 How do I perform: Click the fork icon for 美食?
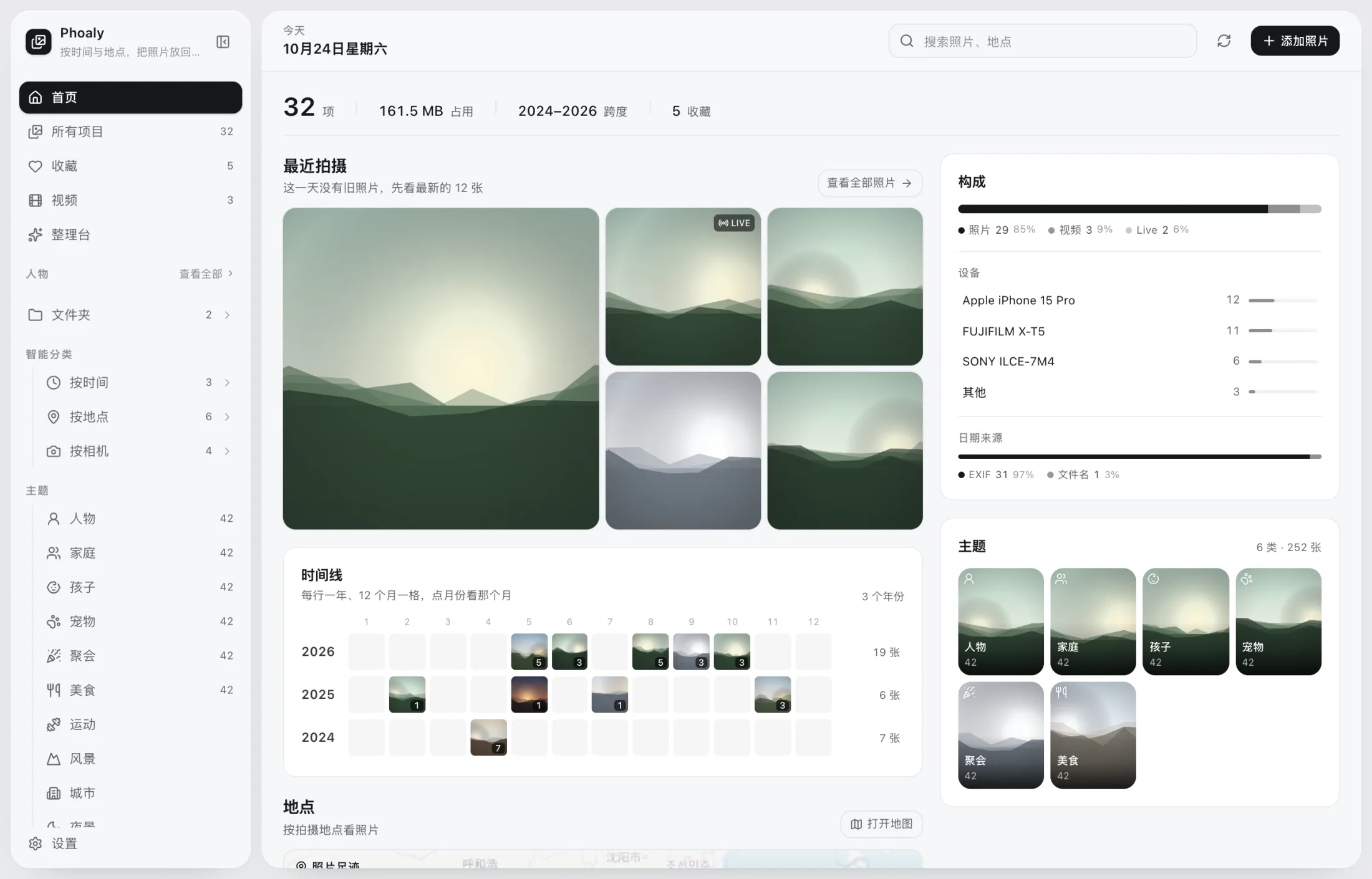coord(54,690)
